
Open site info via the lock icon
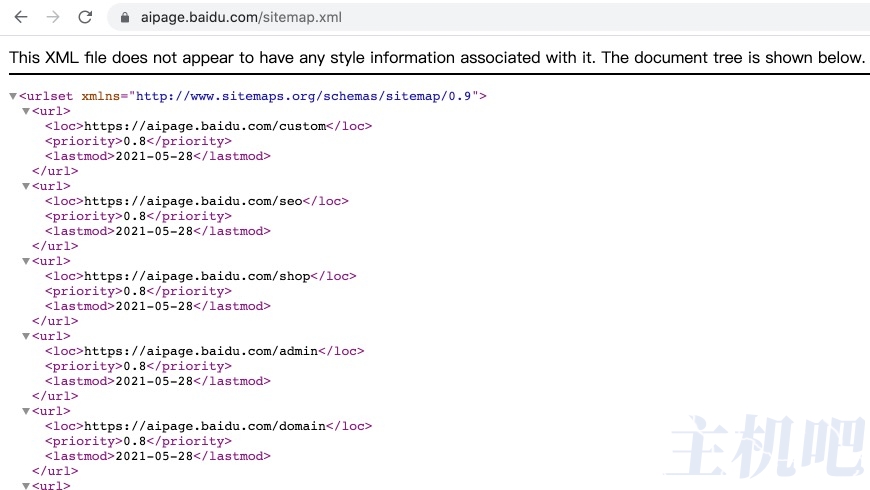pyautogui.click(x=125, y=17)
